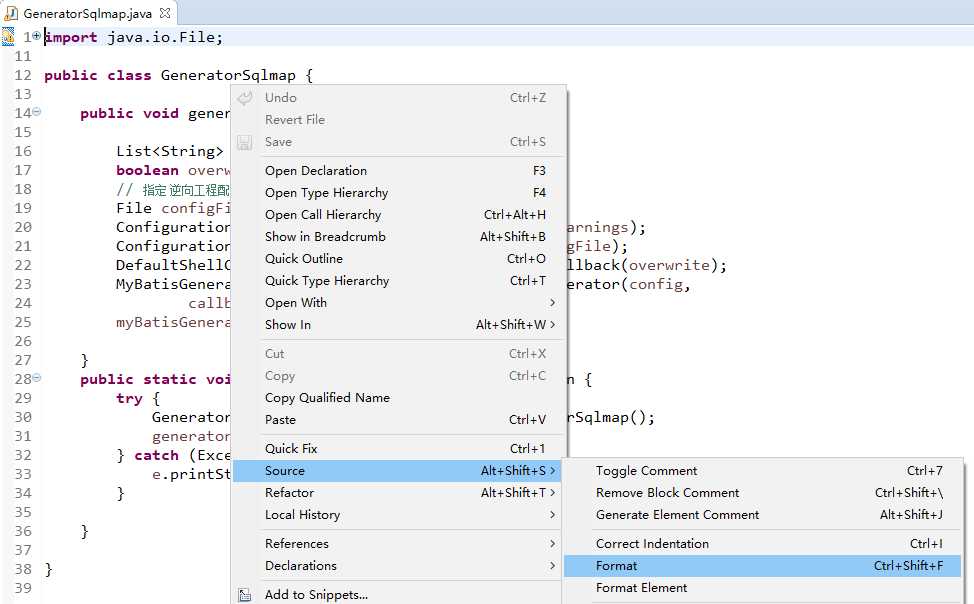Click the 'catch (Exce' line at line 32
974x604 pixels.
pyautogui.click(x=173, y=455)
